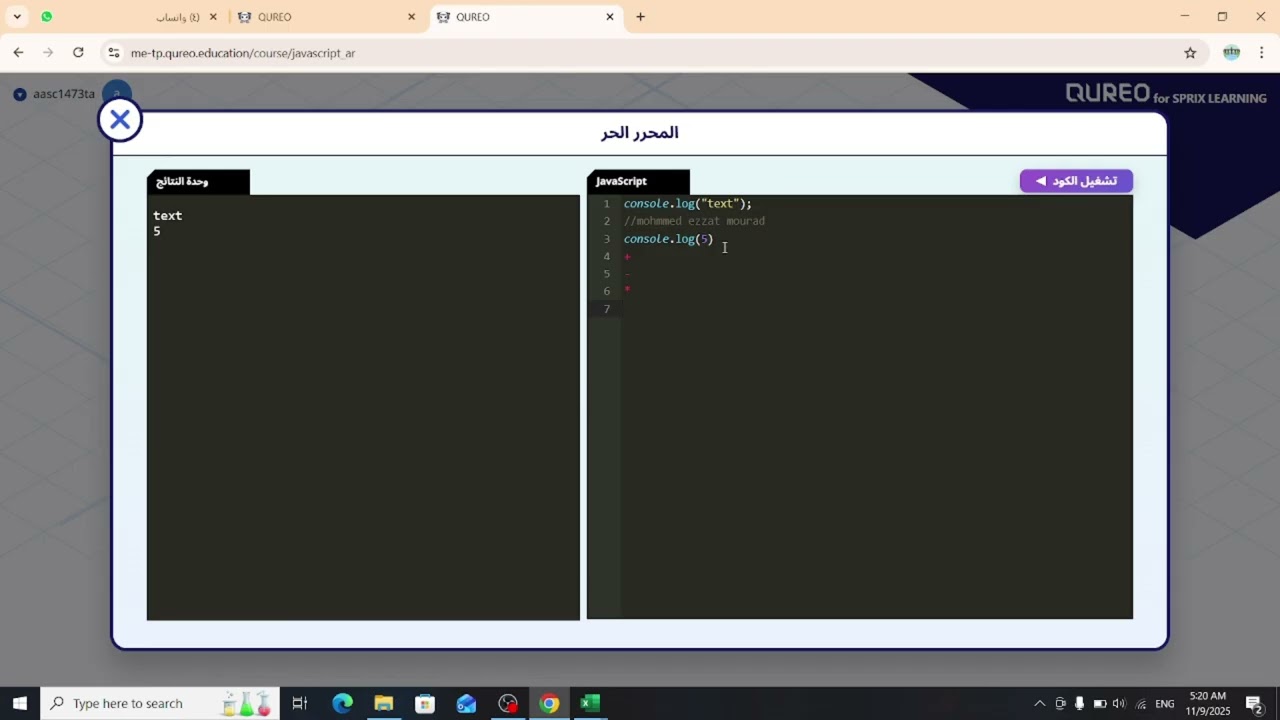This screenshot has height=720, width=1280.
Task: Open the aasc1473ta user dropdown
Action: click(20, 95)
